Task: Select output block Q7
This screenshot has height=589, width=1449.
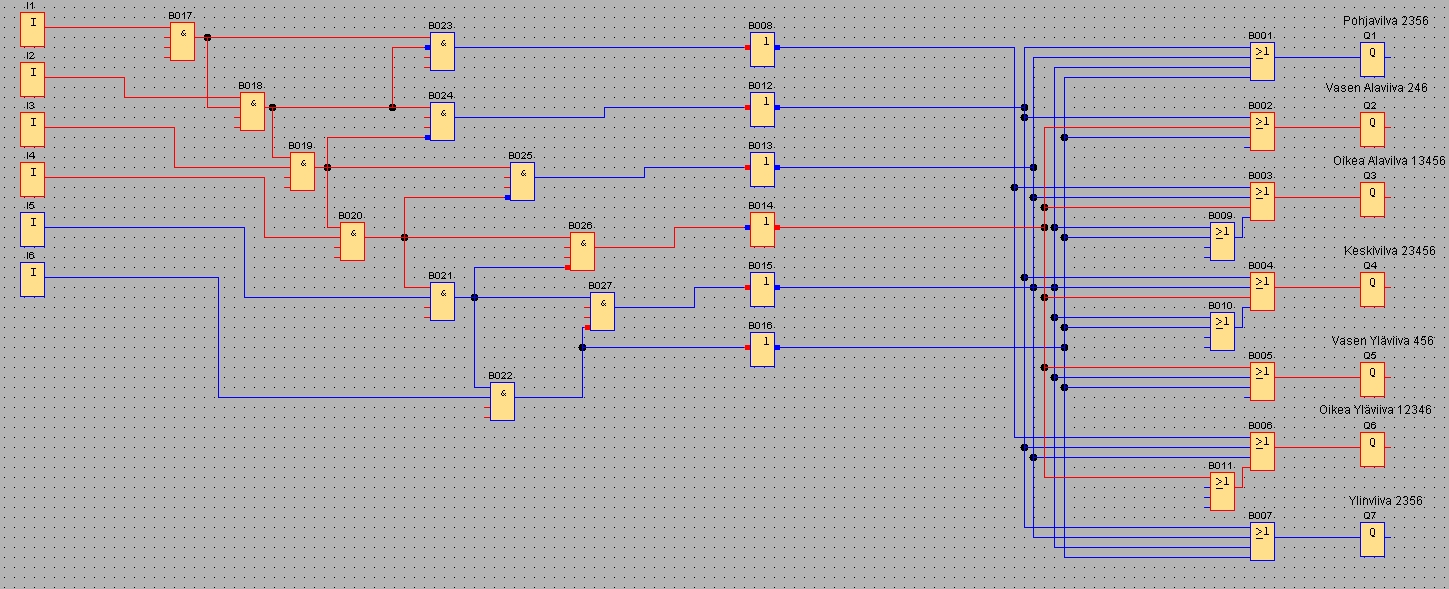Action: 1372,539
